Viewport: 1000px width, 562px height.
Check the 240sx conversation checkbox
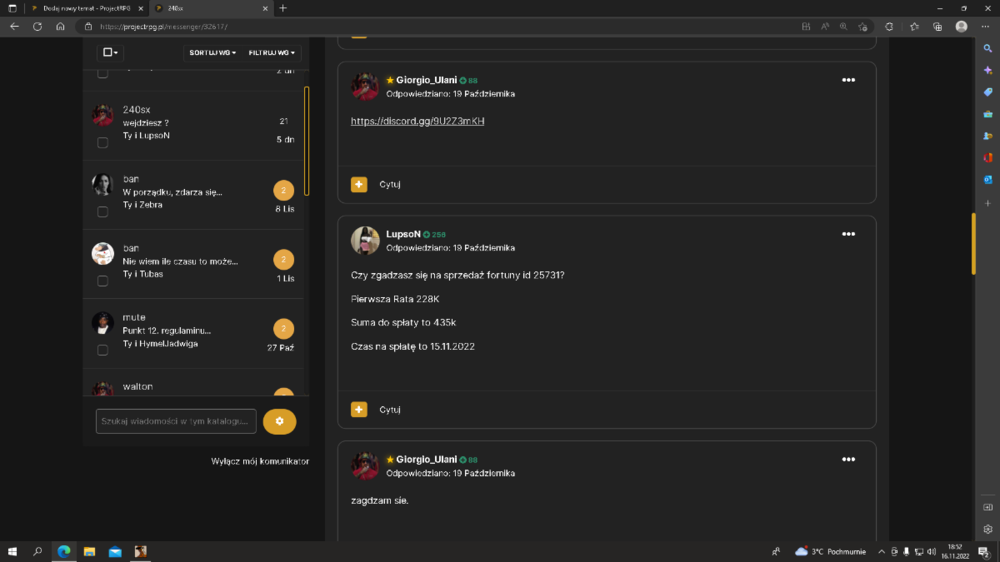point(103,142)
